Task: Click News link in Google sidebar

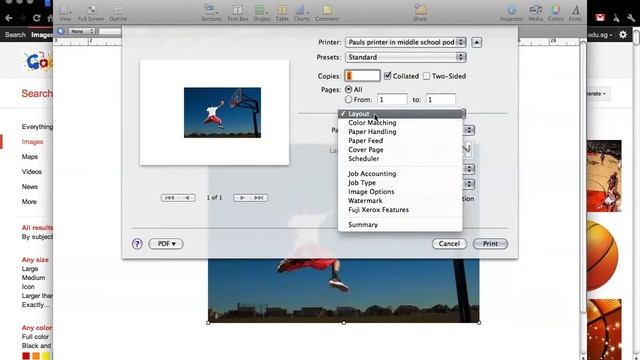Action: [30, 187]
